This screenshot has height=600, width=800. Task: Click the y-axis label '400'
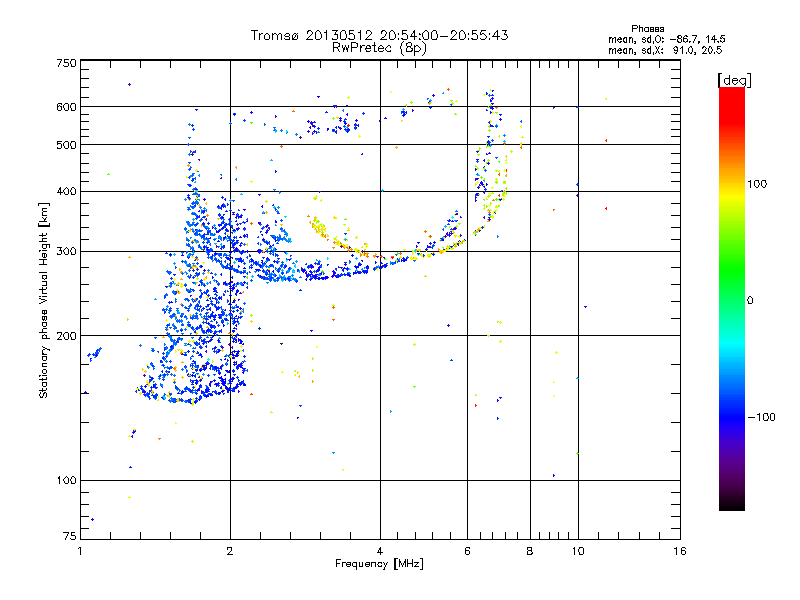click(66, 192)
